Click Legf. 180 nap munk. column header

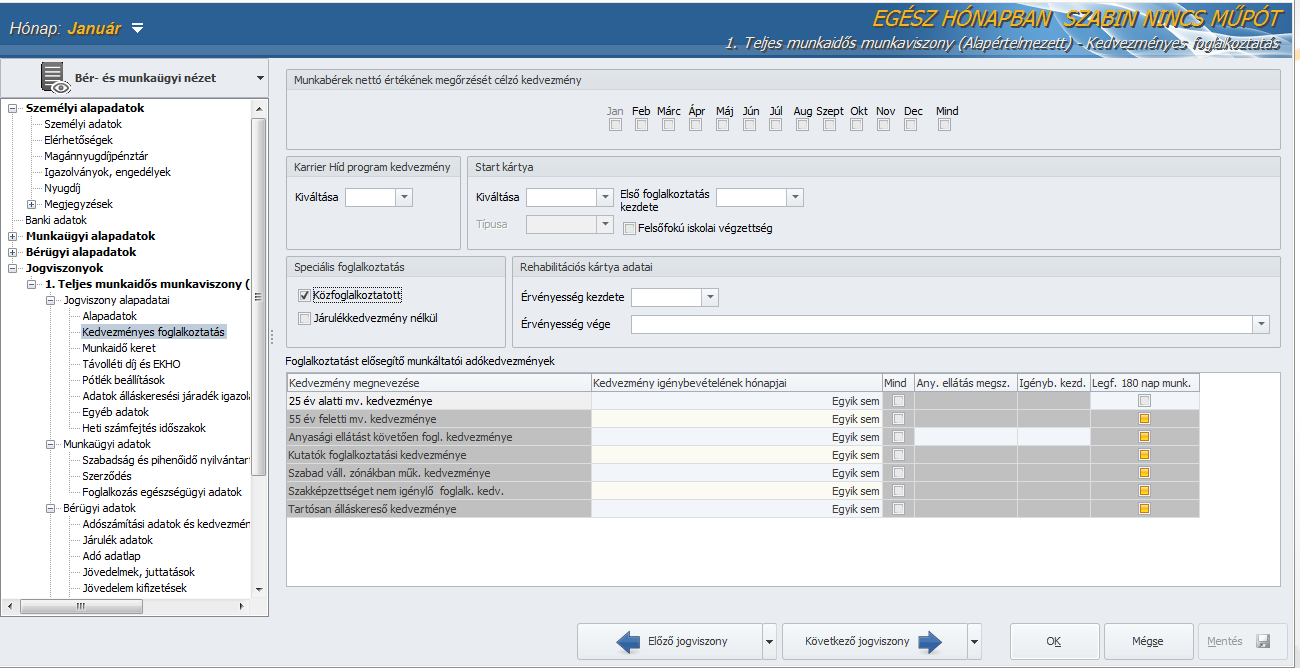point(1145,383)
